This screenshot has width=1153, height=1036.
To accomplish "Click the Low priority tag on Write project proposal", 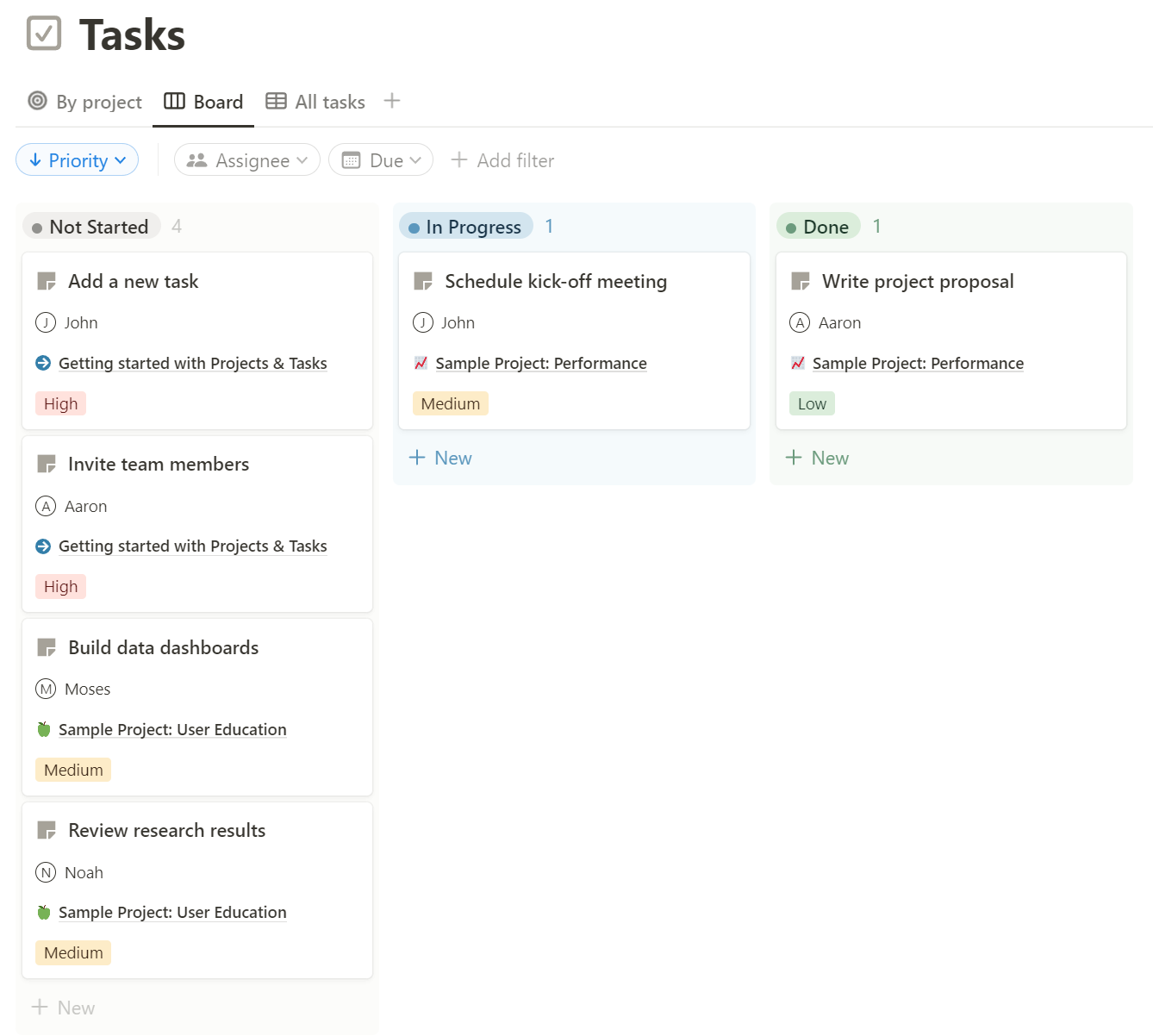I will tap(812, 403).
